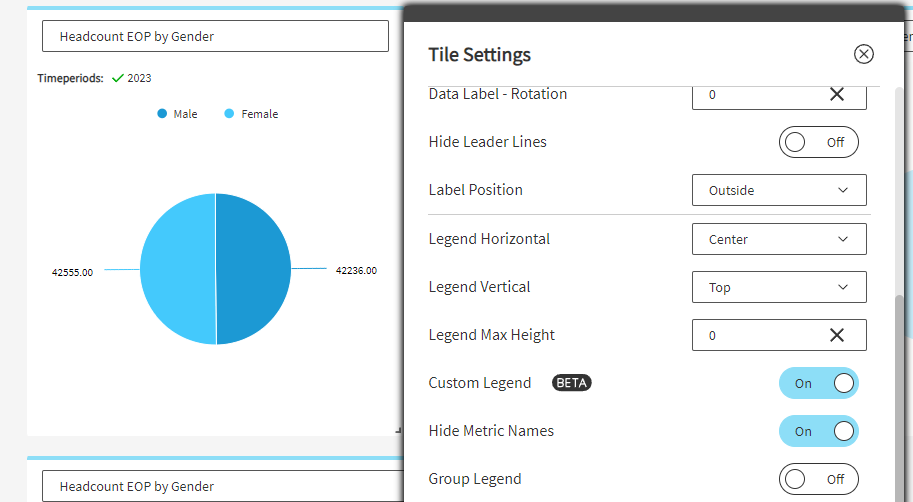This screenshot has height=502, width=913.
Task: Click the green checkmark beside 2023 timeperiod
Action: [118, 78]
